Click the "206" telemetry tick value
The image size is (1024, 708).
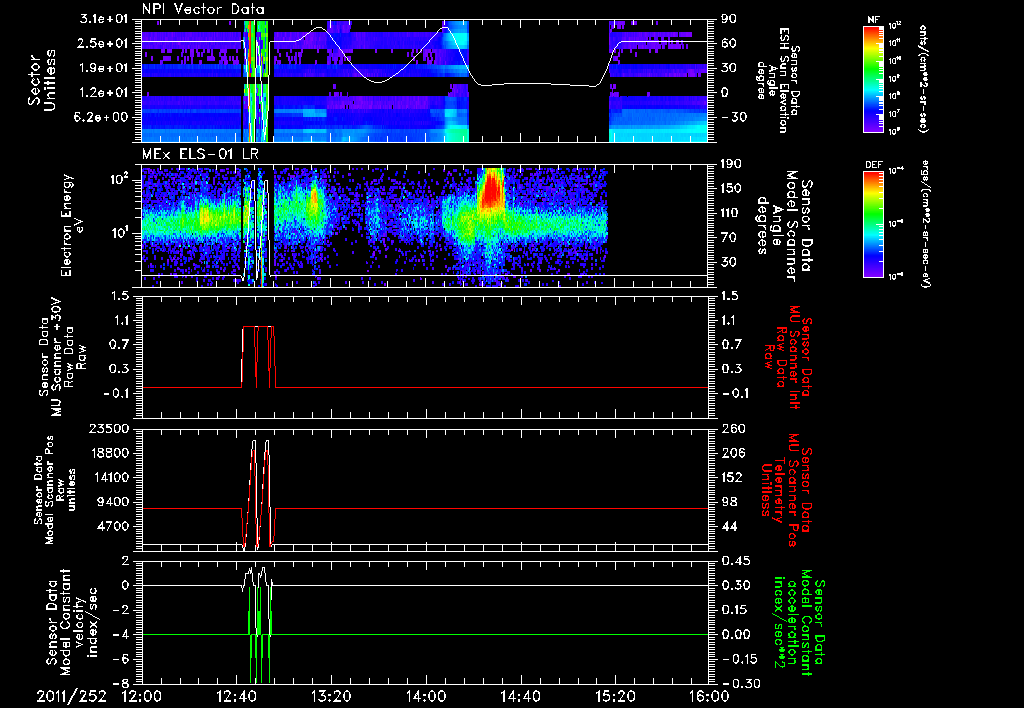[732, 453]
